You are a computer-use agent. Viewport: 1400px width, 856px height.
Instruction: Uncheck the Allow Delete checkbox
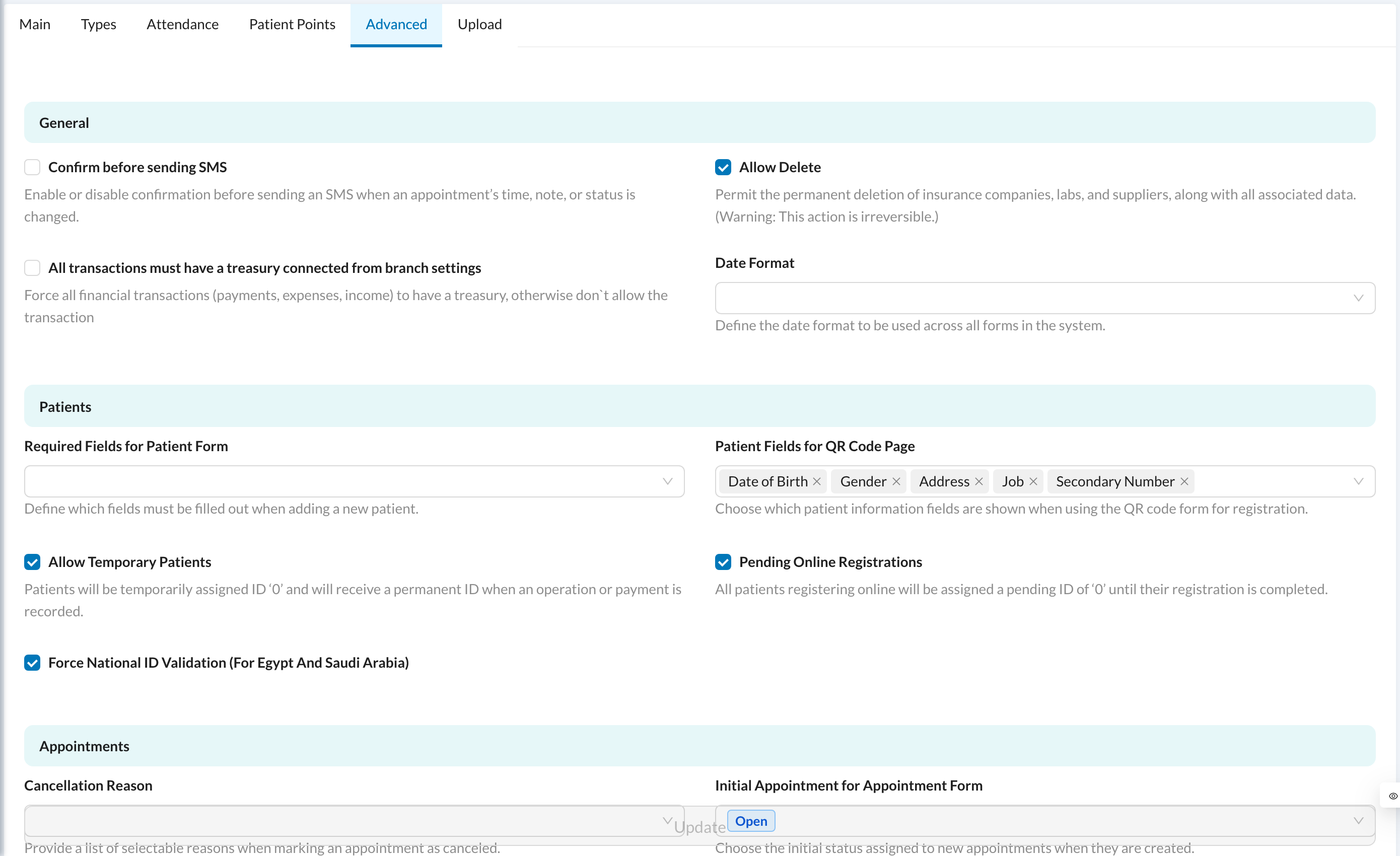pos(723,167)
